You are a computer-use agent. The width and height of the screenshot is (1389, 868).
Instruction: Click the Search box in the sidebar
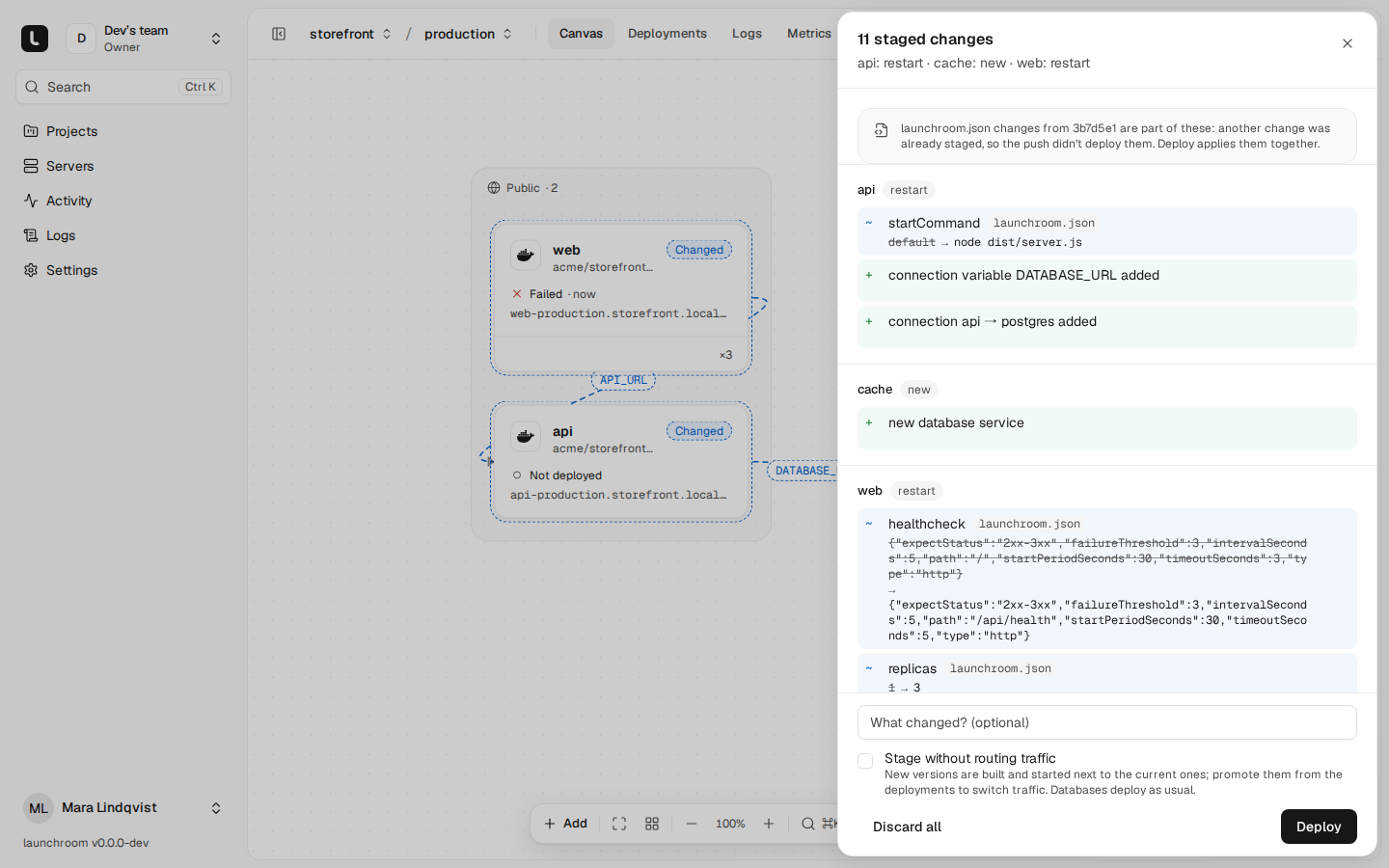tap(123, 87)
